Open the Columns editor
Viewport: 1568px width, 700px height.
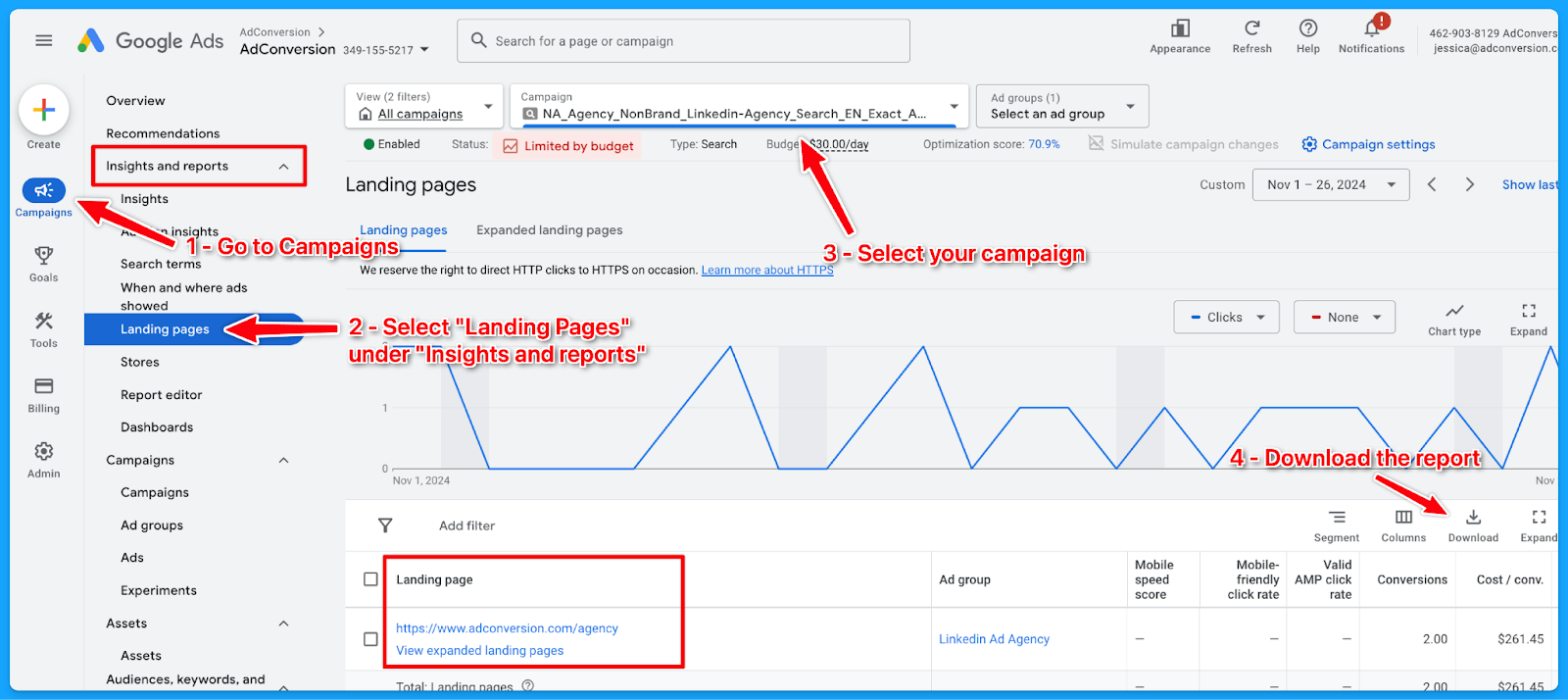tap(1403, 525)
